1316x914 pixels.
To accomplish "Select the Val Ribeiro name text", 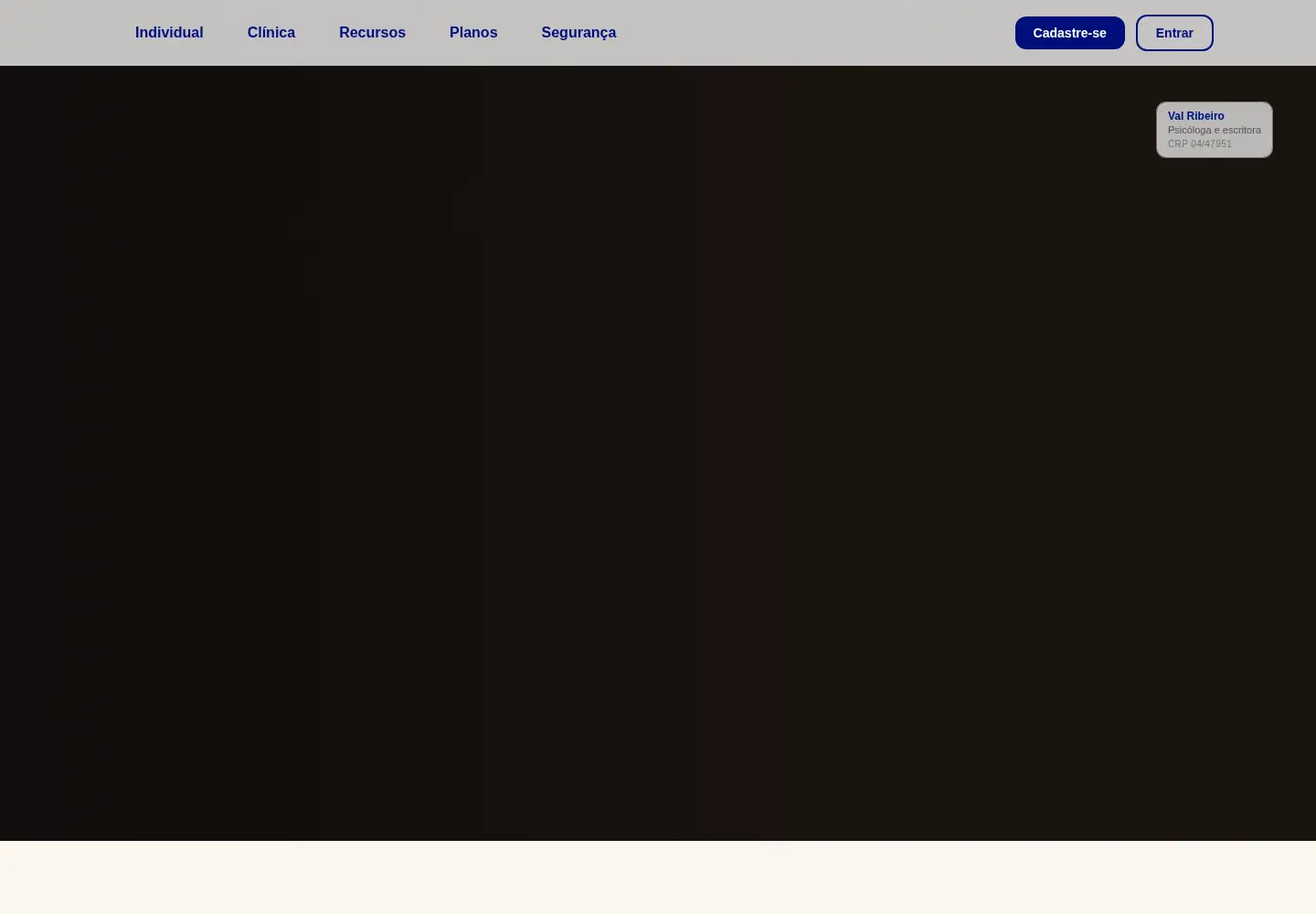I will pos(1195,116).
